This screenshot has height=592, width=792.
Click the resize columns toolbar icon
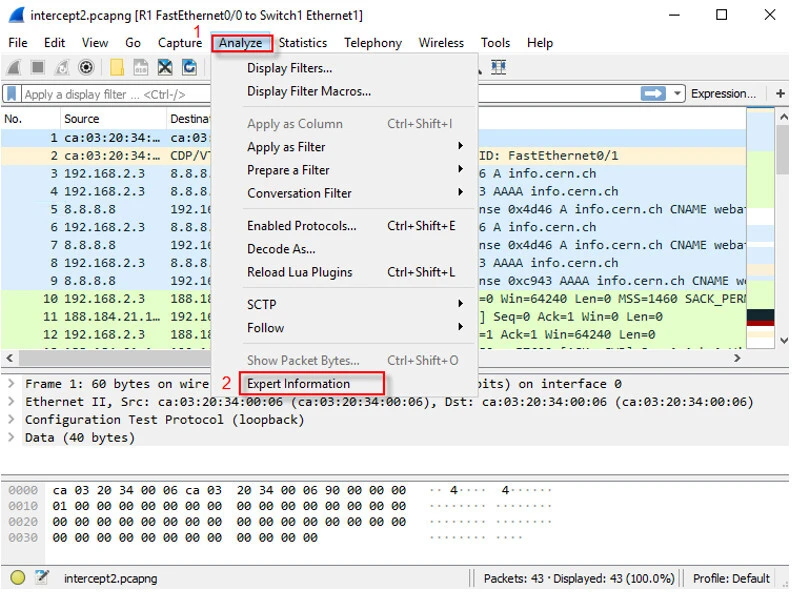[x=498, y=67]
